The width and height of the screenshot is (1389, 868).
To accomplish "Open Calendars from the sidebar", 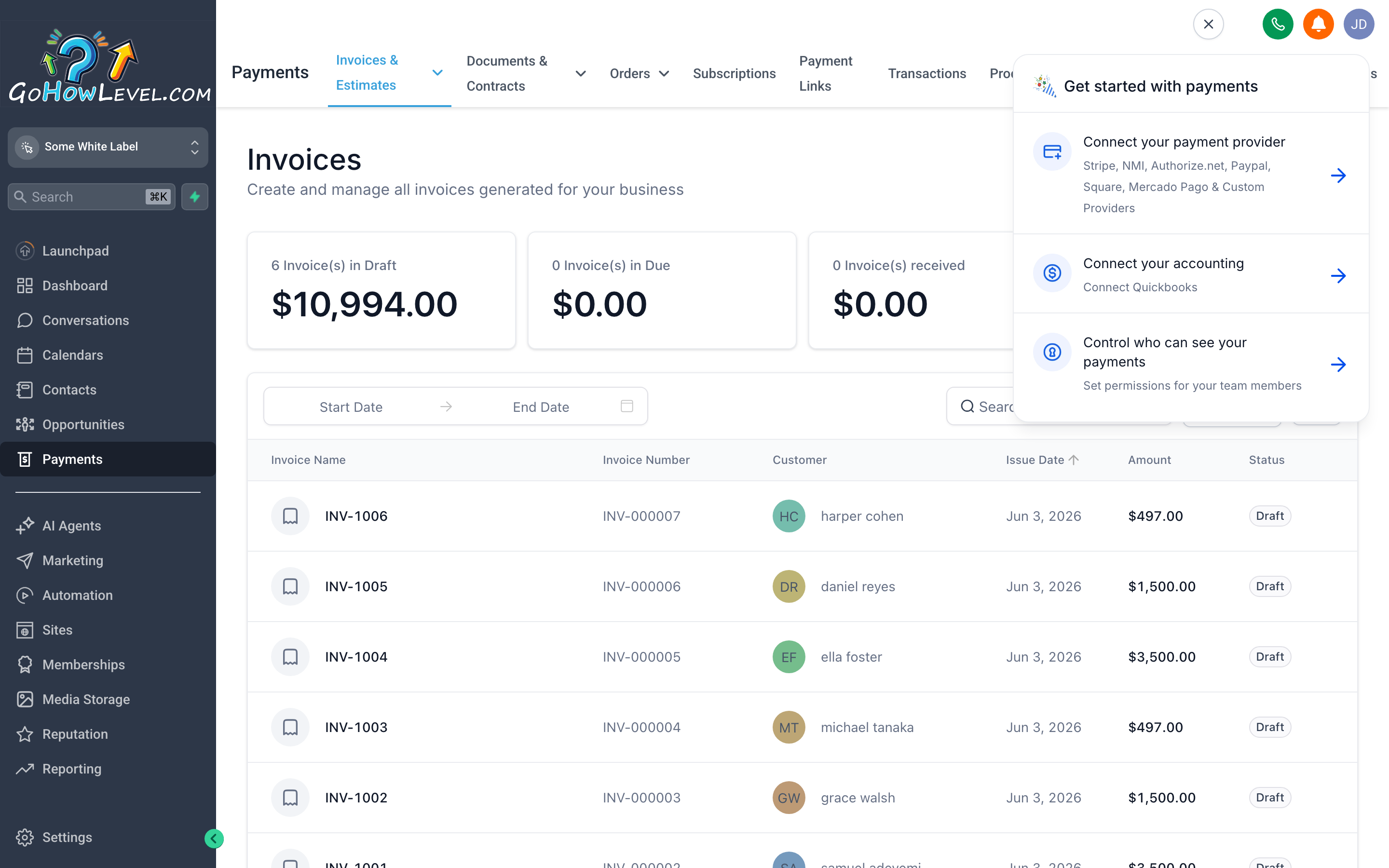I will click(x=108, y=355).
